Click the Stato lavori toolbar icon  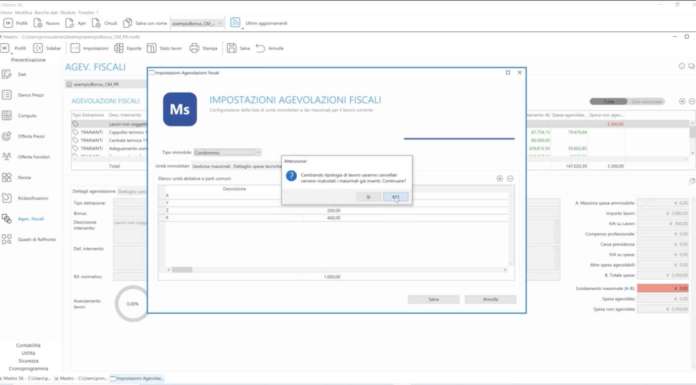151,48
